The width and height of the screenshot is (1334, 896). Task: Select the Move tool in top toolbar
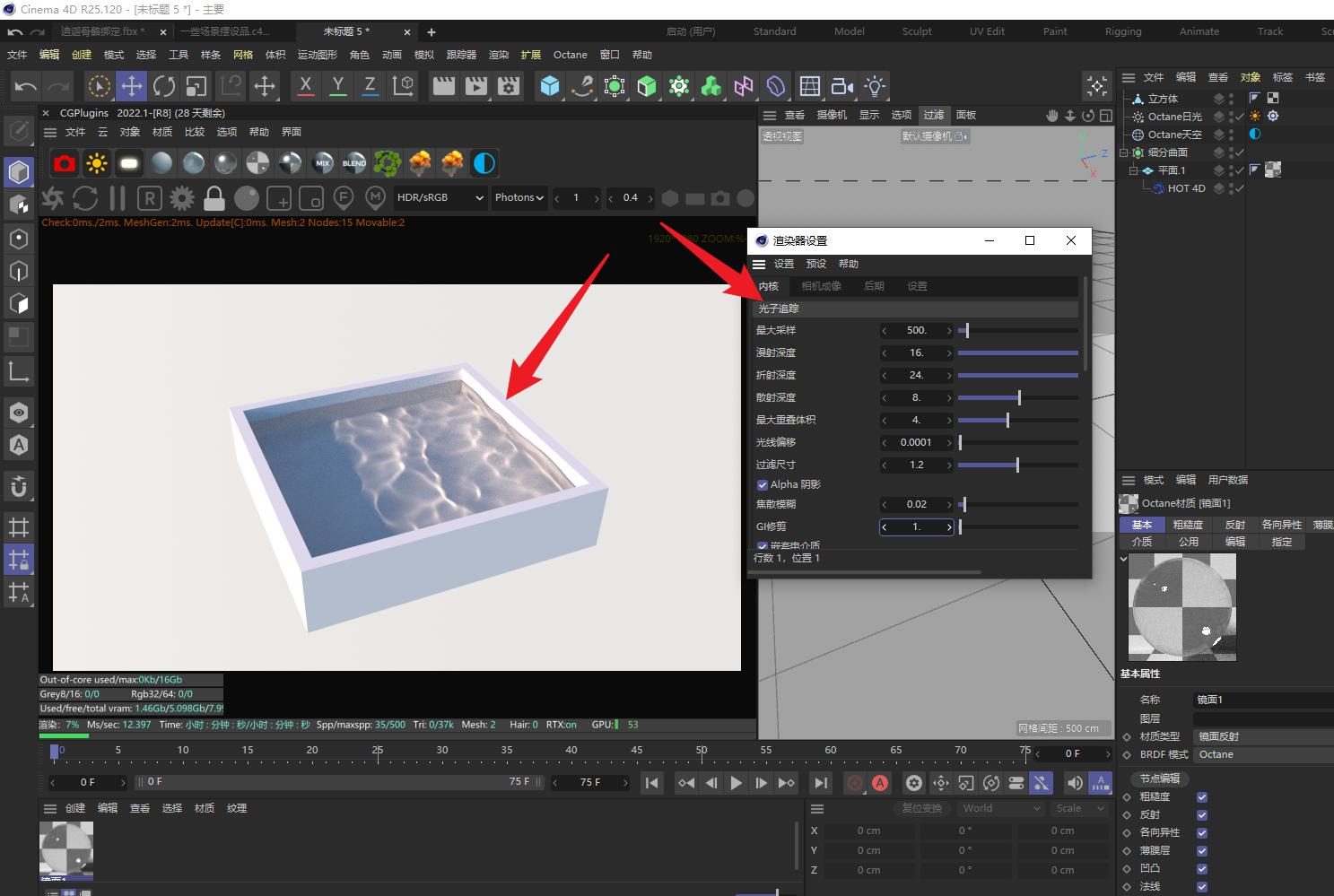click(x=132, y=86)
